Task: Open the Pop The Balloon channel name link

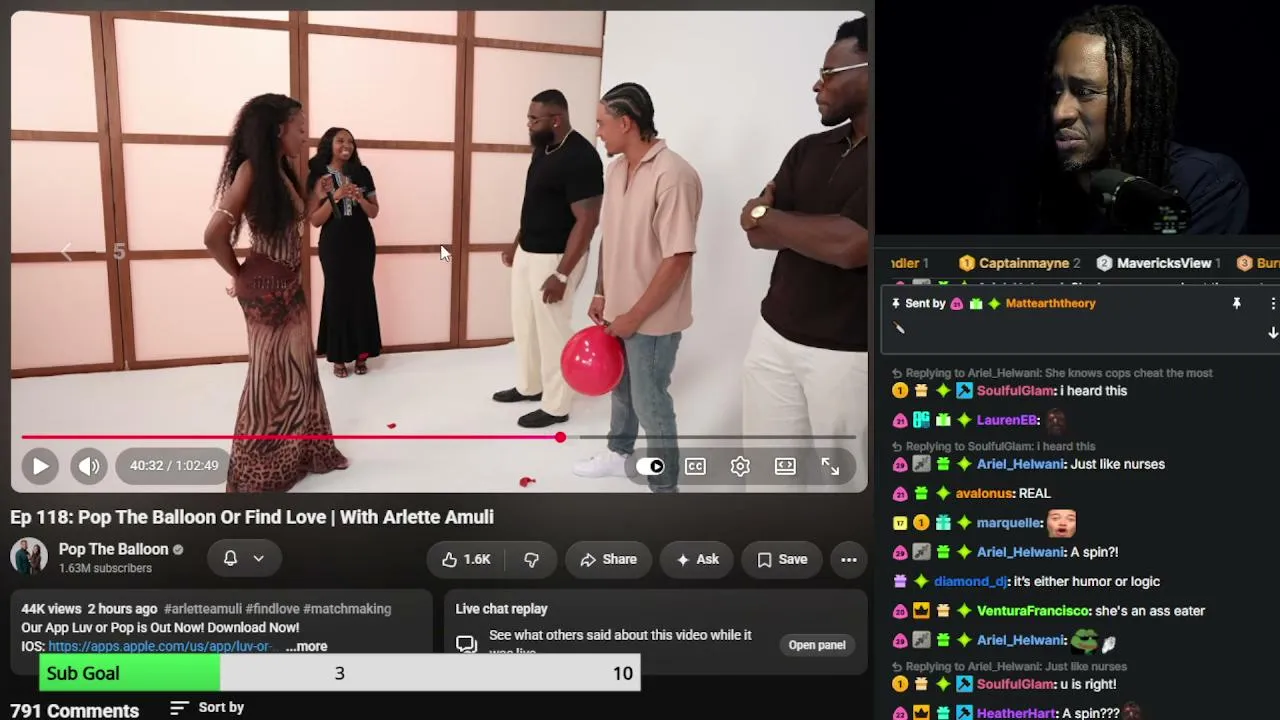Action: pyautogui.click(x=113, y=549)
